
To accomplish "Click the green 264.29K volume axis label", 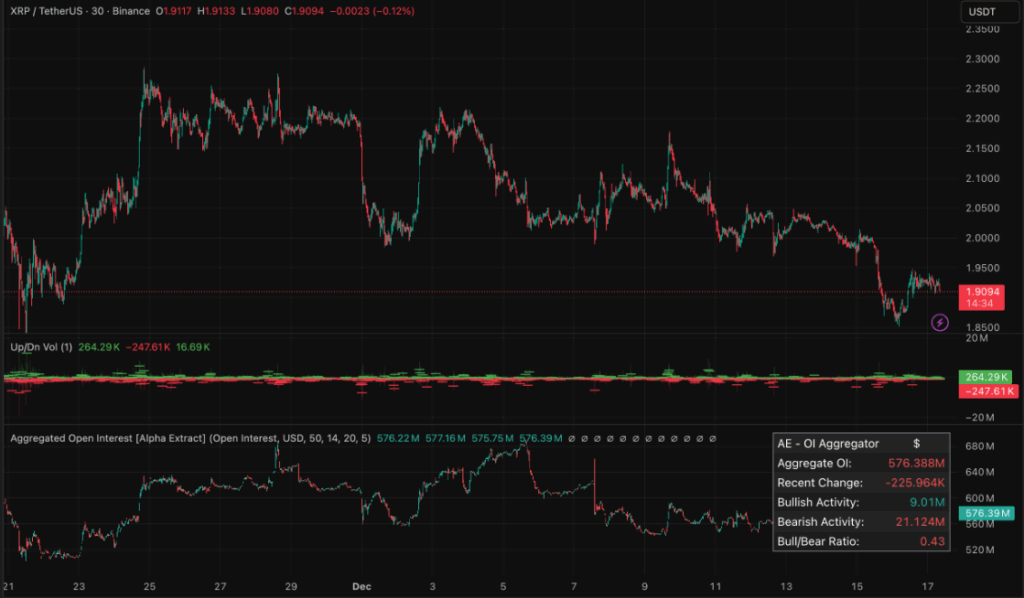I will pos(986,377).
